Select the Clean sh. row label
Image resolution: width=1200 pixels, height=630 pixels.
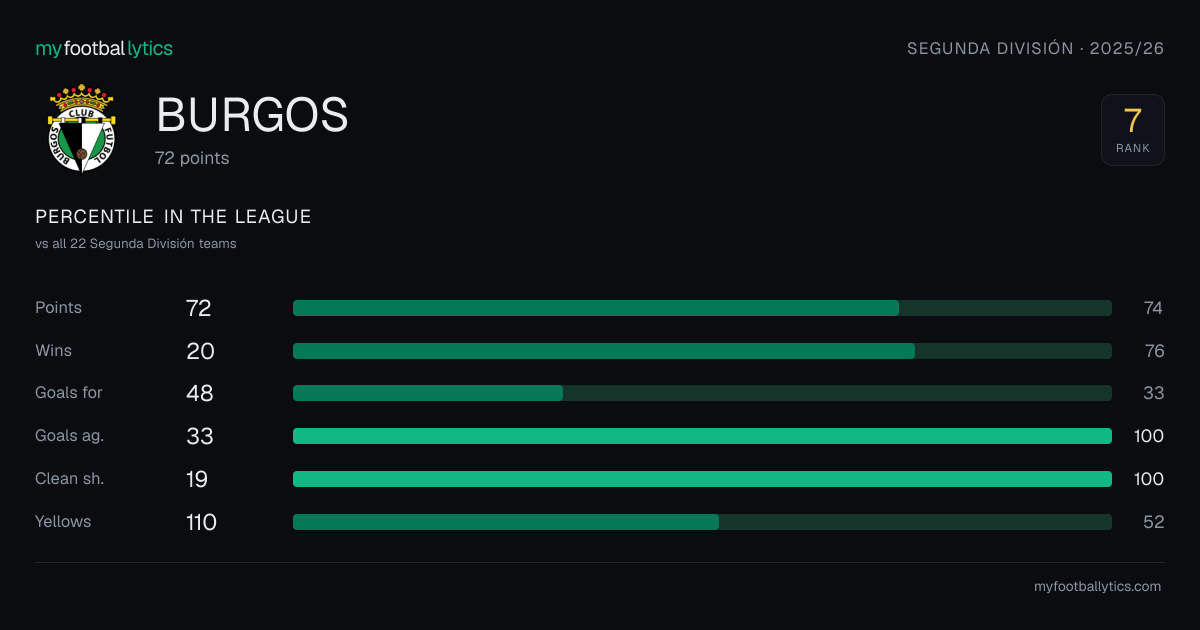click(x=69, y=479)
